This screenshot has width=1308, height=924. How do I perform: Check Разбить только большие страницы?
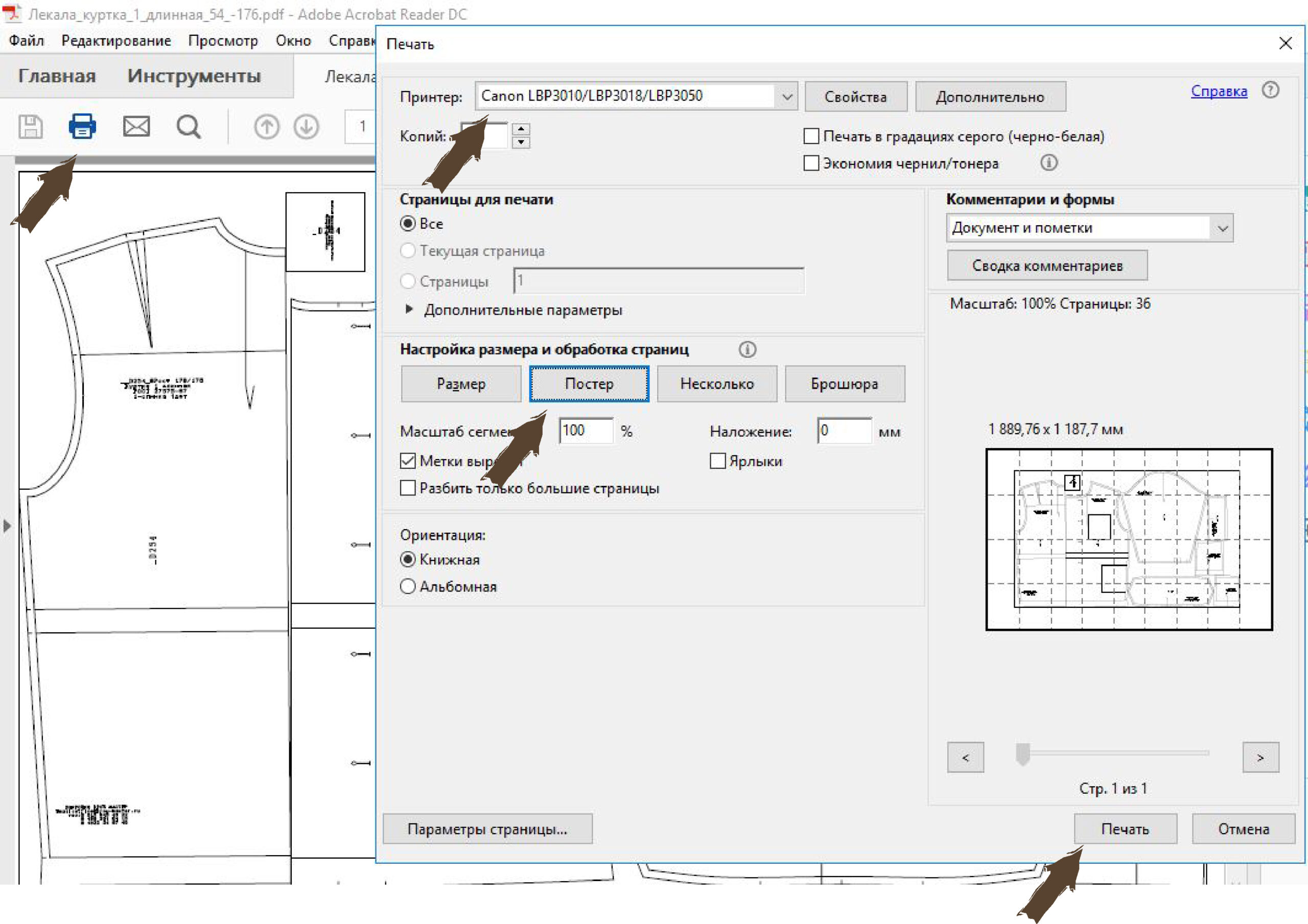(x=408, y=488)
